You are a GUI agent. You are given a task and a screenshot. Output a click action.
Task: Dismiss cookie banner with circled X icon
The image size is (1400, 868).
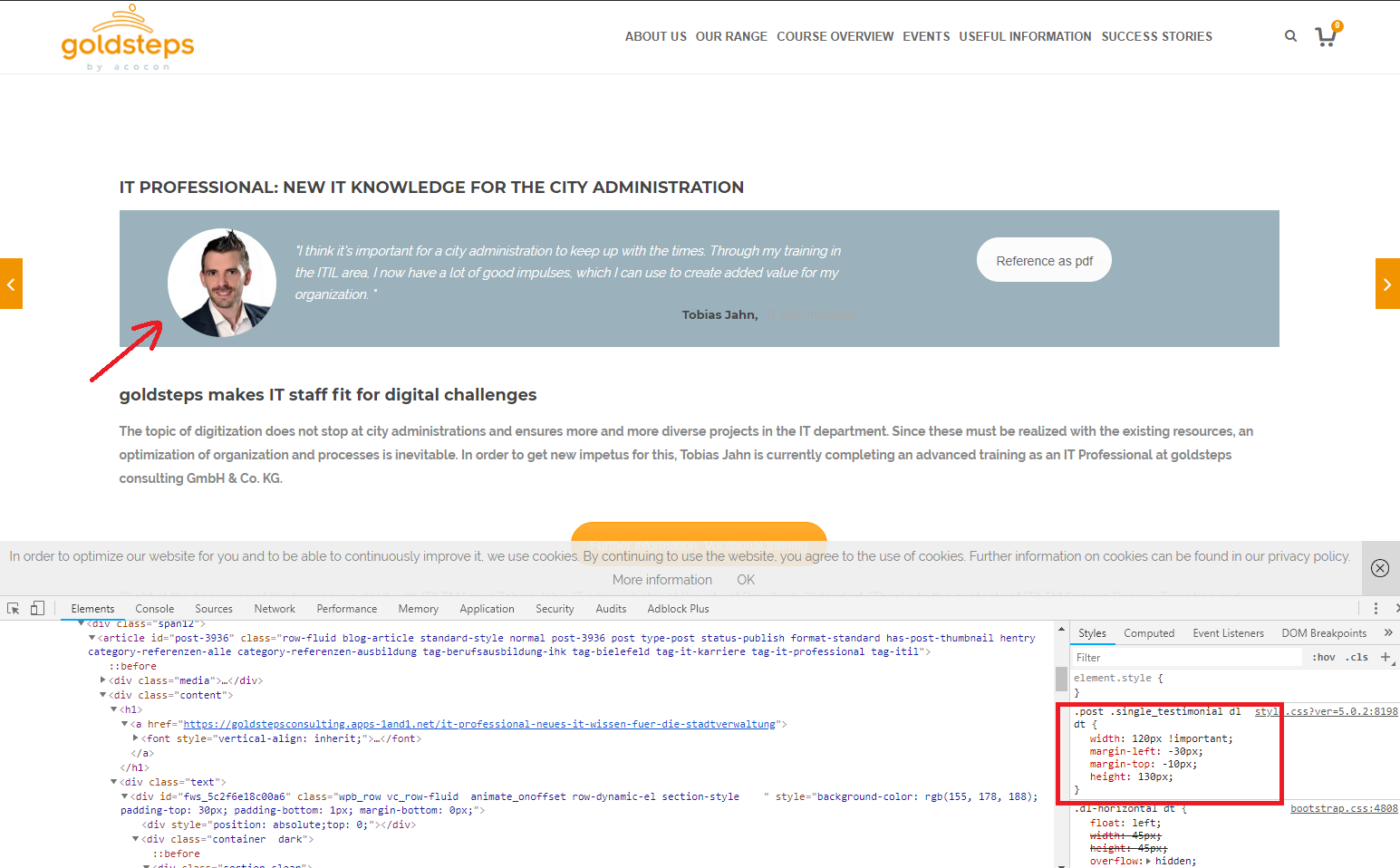point(1380,568)
